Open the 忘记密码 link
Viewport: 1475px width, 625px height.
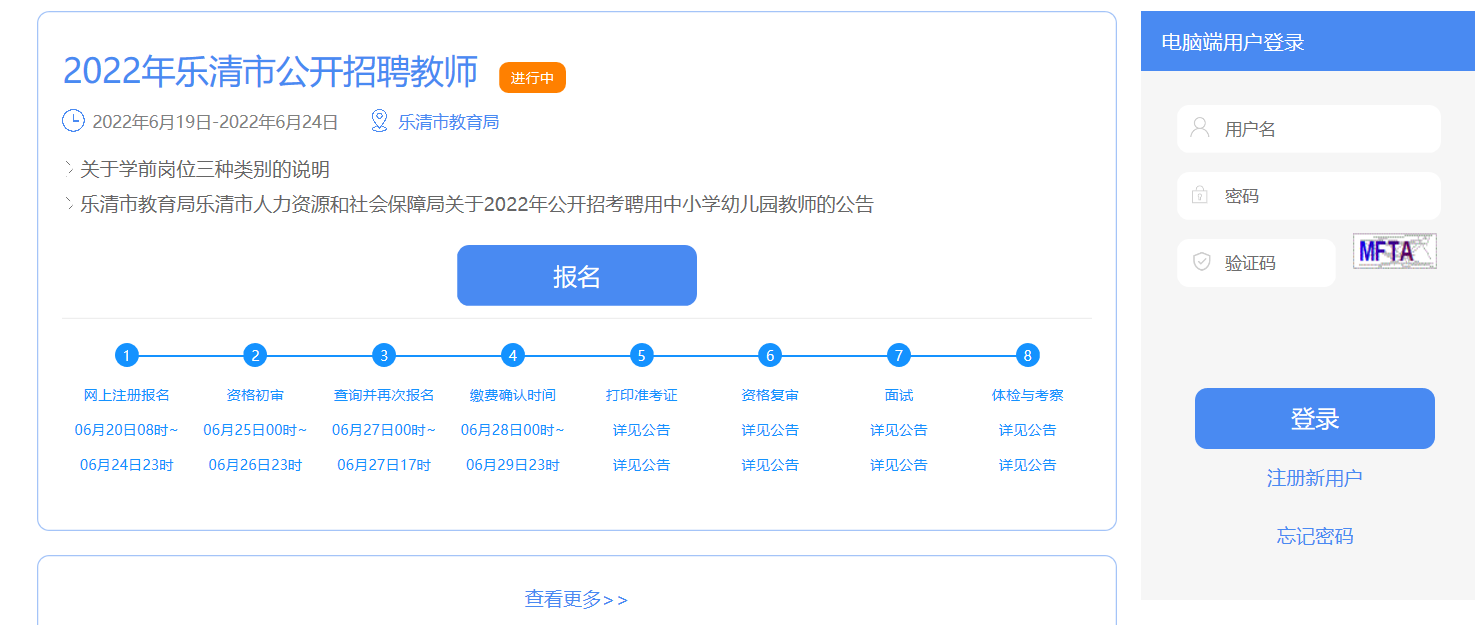click(1314, 536)
